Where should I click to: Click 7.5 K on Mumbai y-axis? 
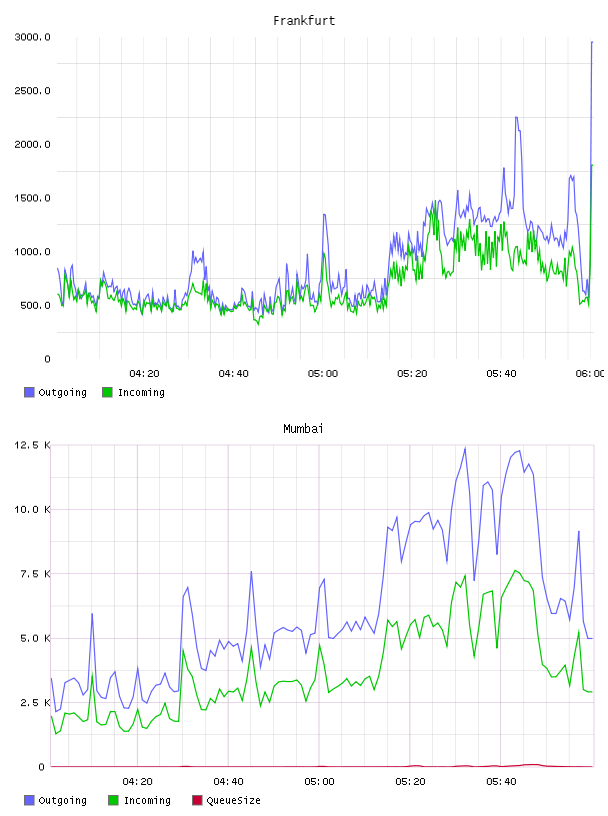coord(35,574)
